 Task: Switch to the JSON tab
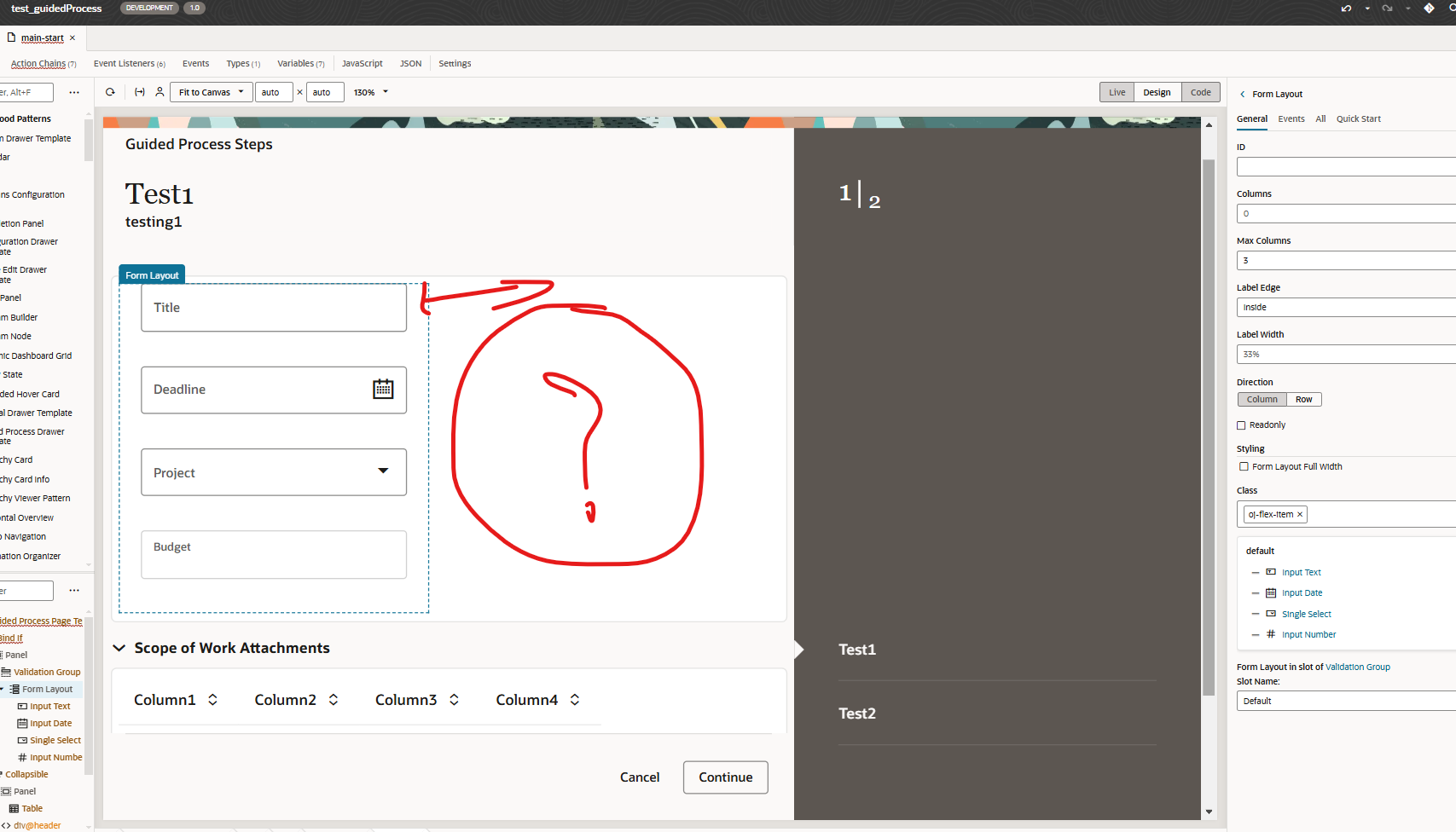410,63
